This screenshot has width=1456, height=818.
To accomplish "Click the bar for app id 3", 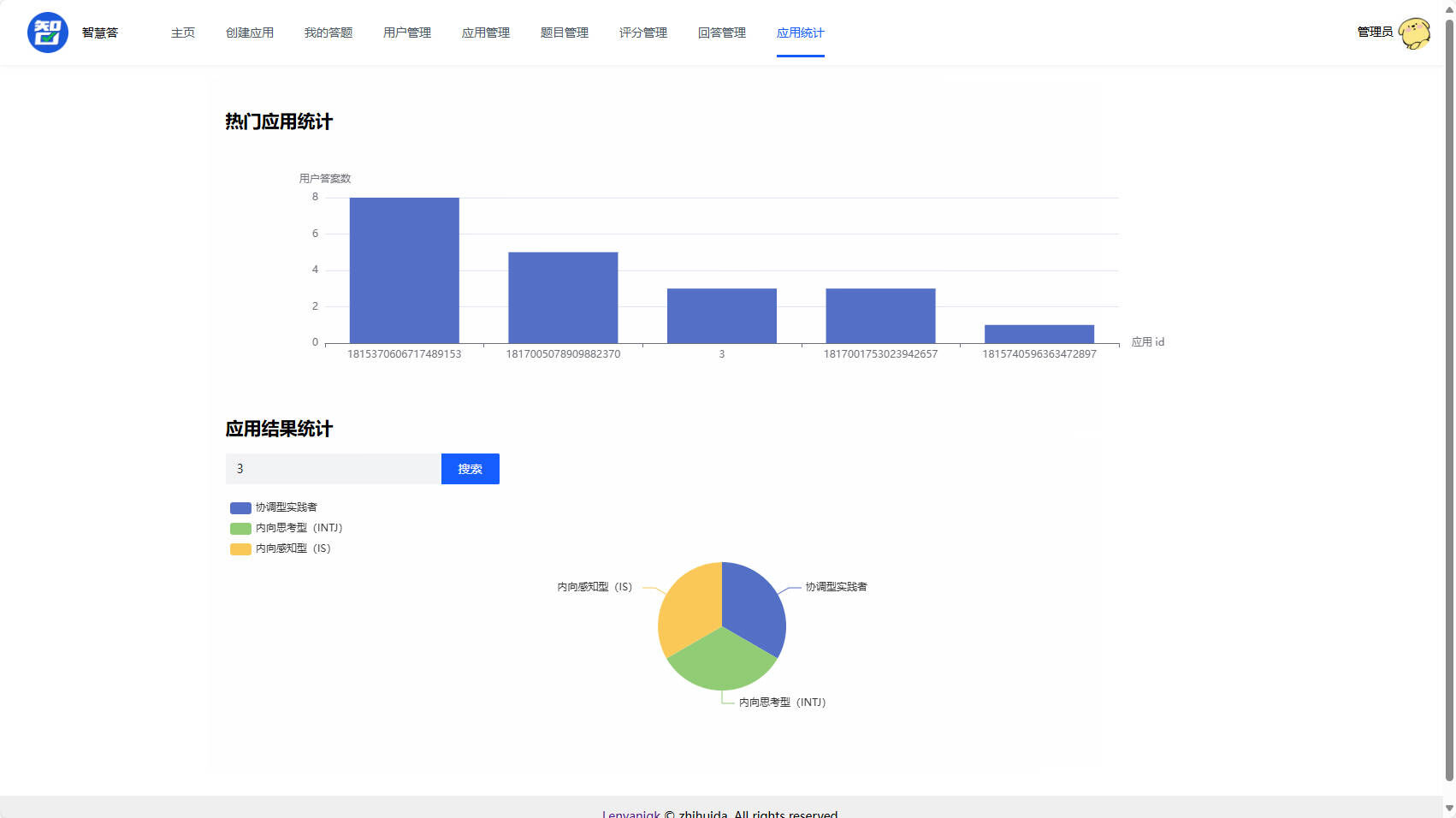I will (722, 316).
